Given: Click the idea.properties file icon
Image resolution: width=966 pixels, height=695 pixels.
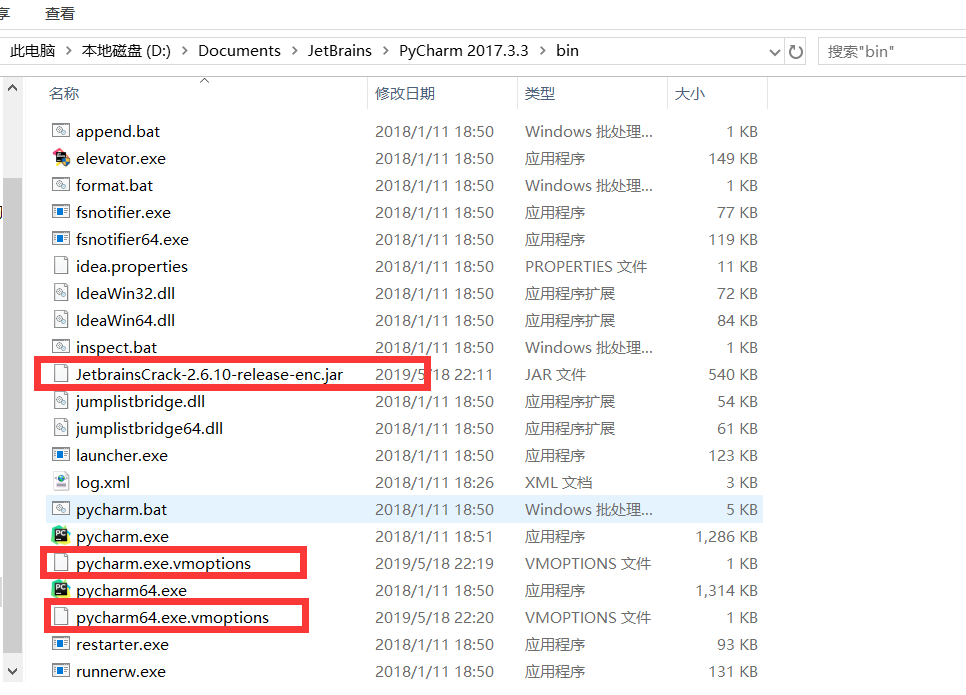Looking at the screenshot, I should pyautogui.click(x=60, y=266).
